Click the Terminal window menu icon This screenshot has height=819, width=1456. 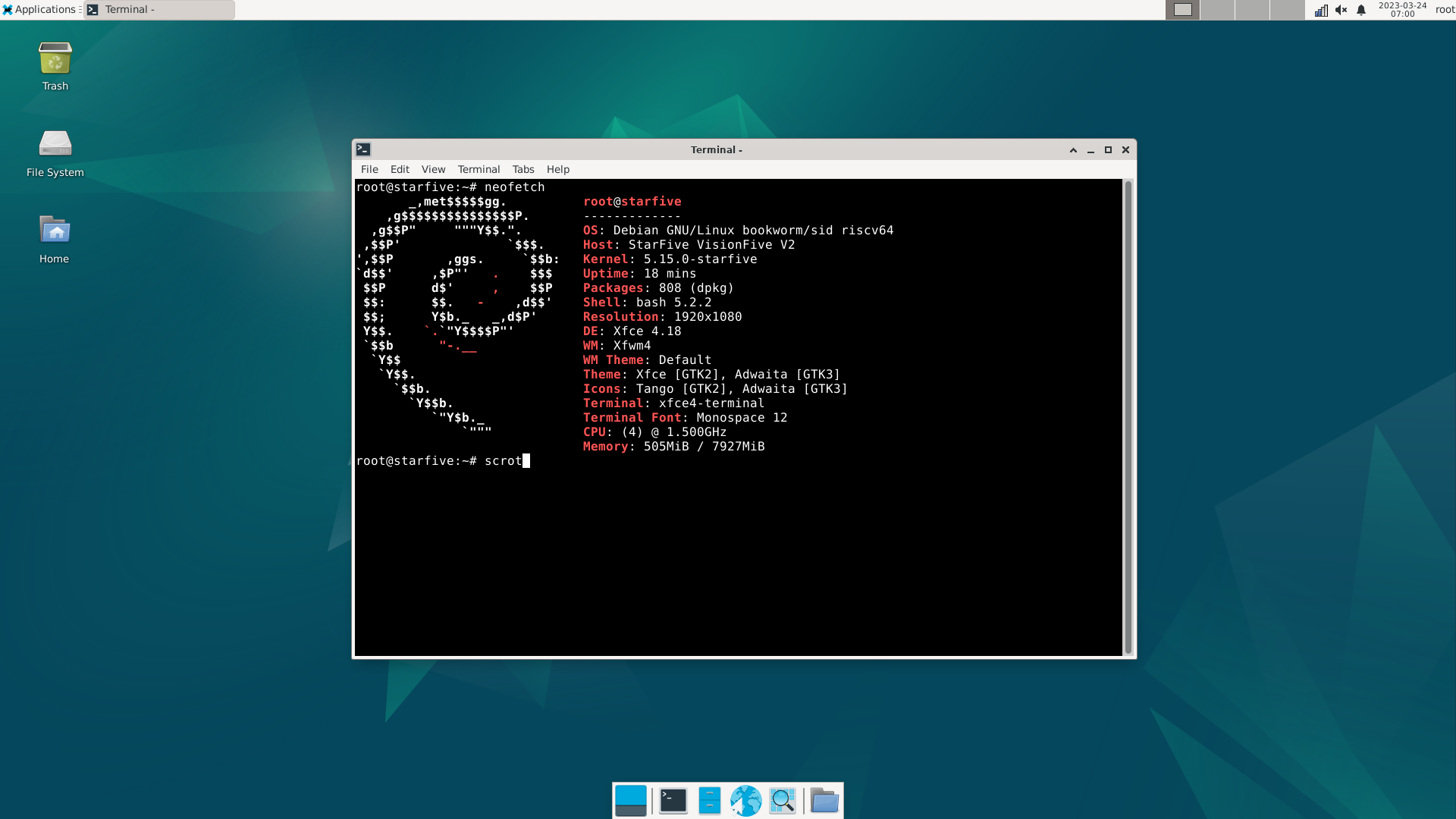[x=363, y=149]
